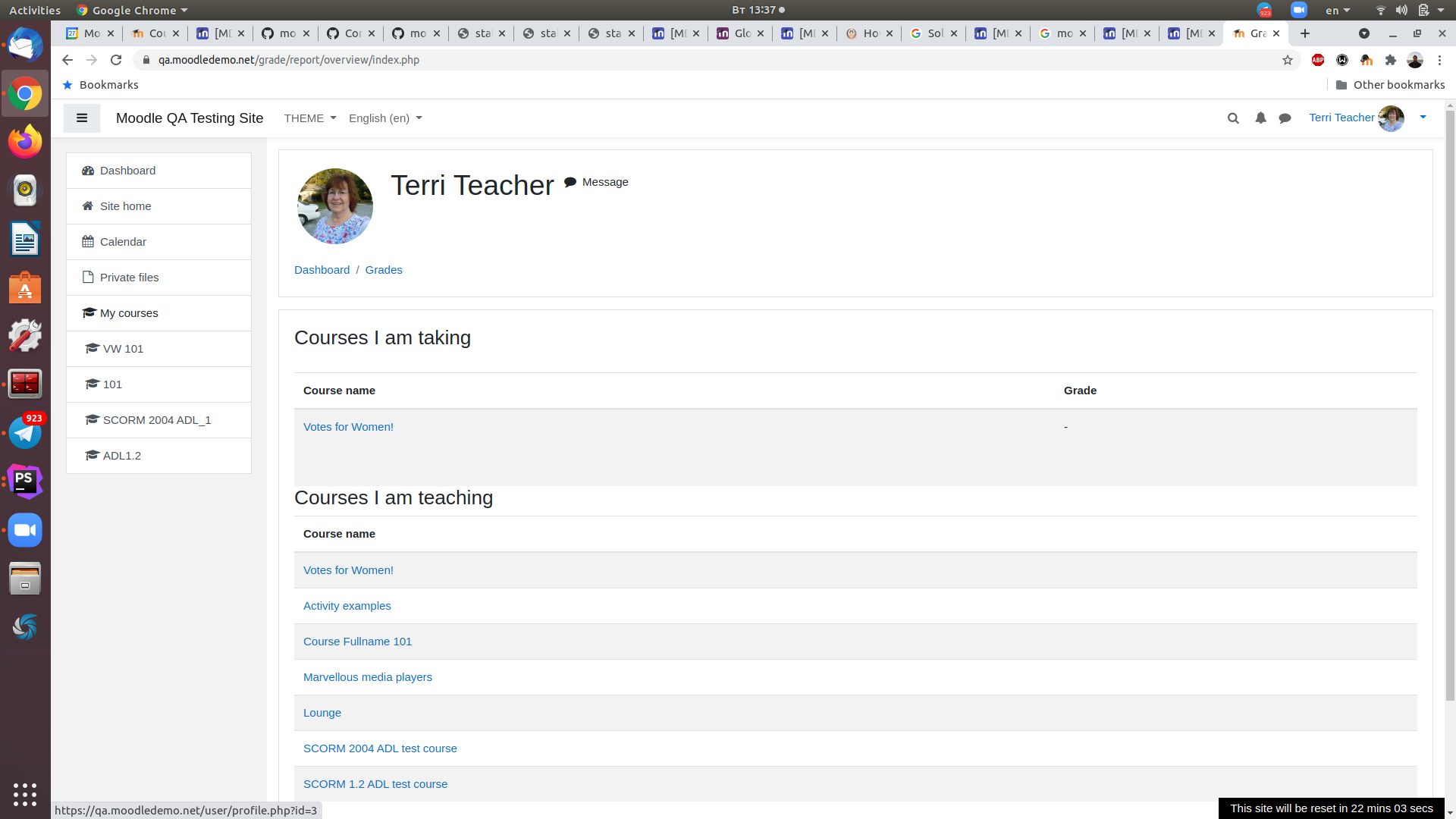The height and width of the screenshot is (819, 1456).
Task: Click Terri Teacher avatar in header
Action: (1391, 118)
